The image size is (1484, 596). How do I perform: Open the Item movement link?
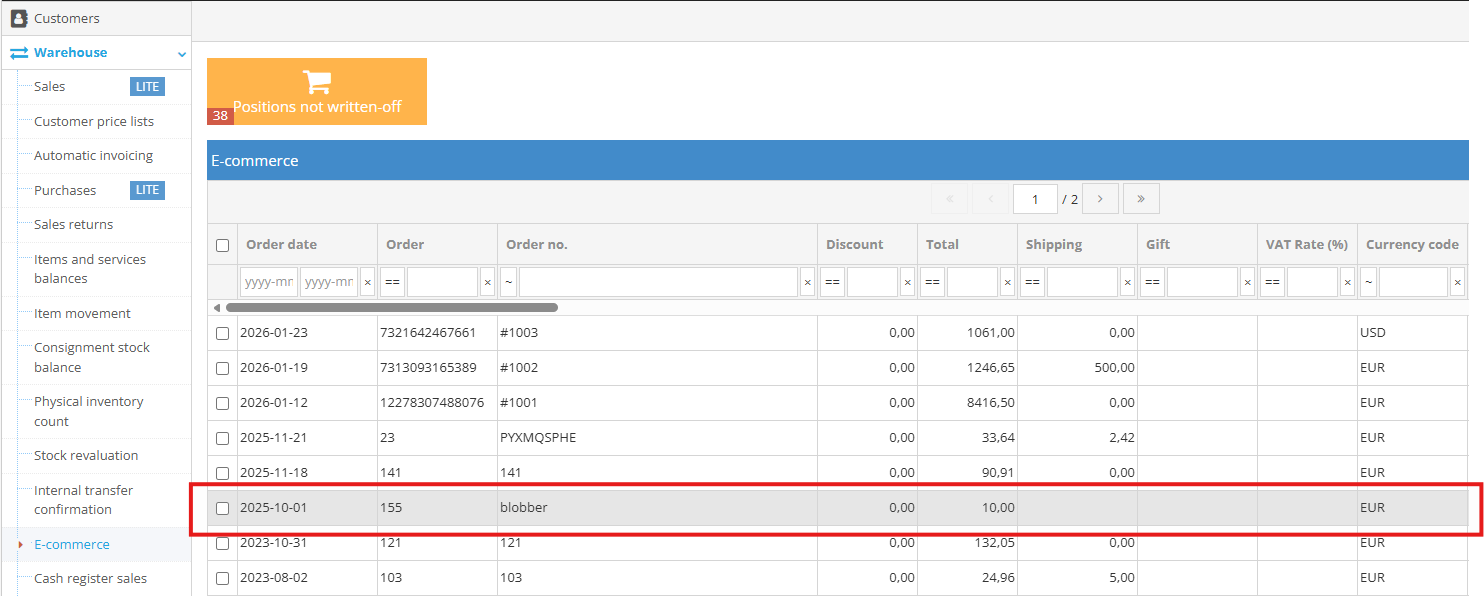(81, 313)
